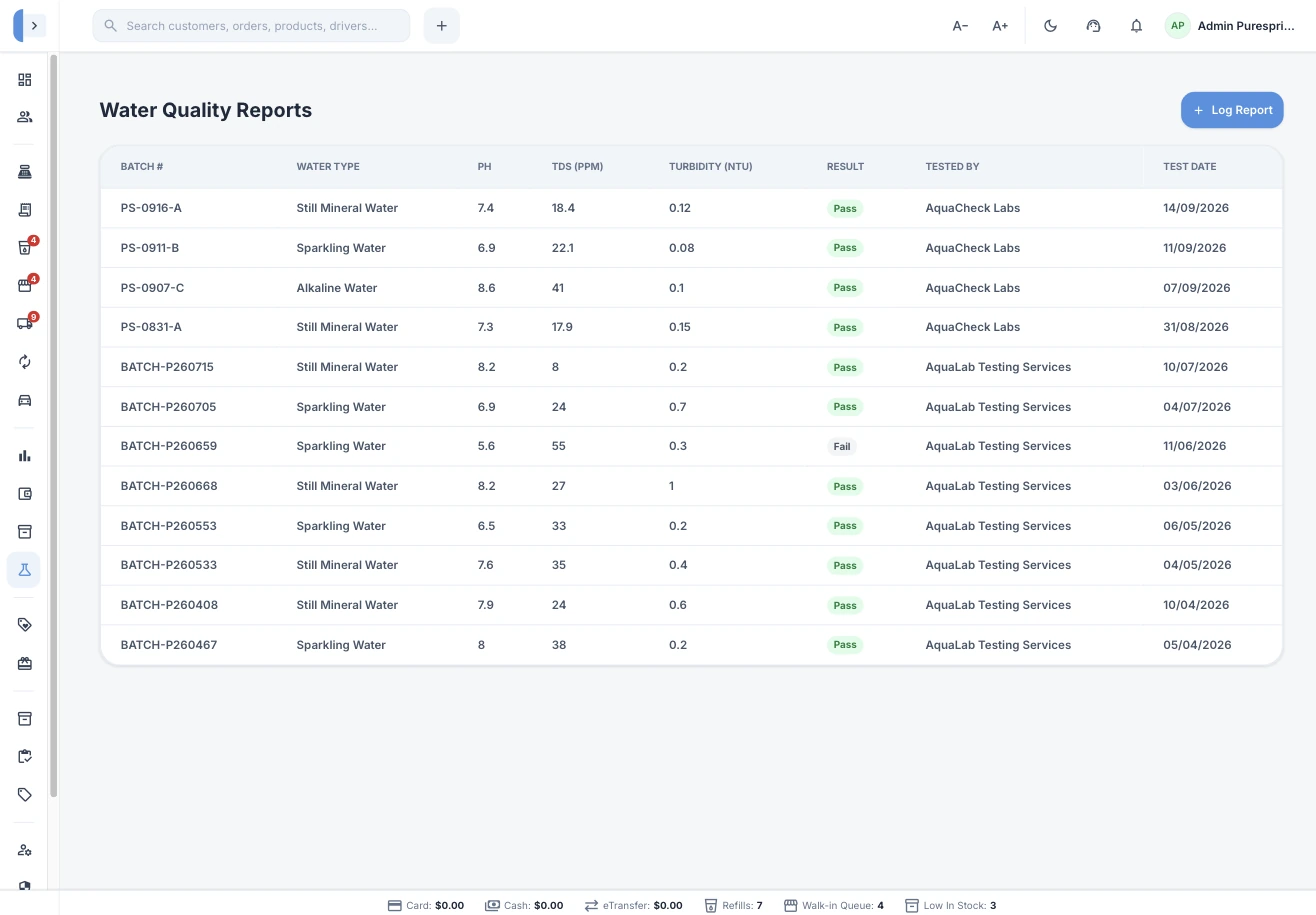Screen dimensions: 1316x915
Task: Click the Walk-in Queue status bar entry
Action: tap(834, 905)
